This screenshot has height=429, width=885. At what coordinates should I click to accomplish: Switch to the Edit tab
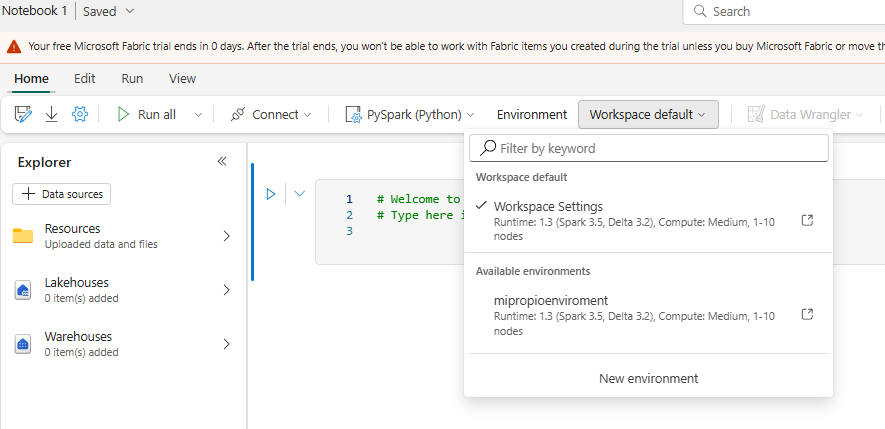pos(85,78)
